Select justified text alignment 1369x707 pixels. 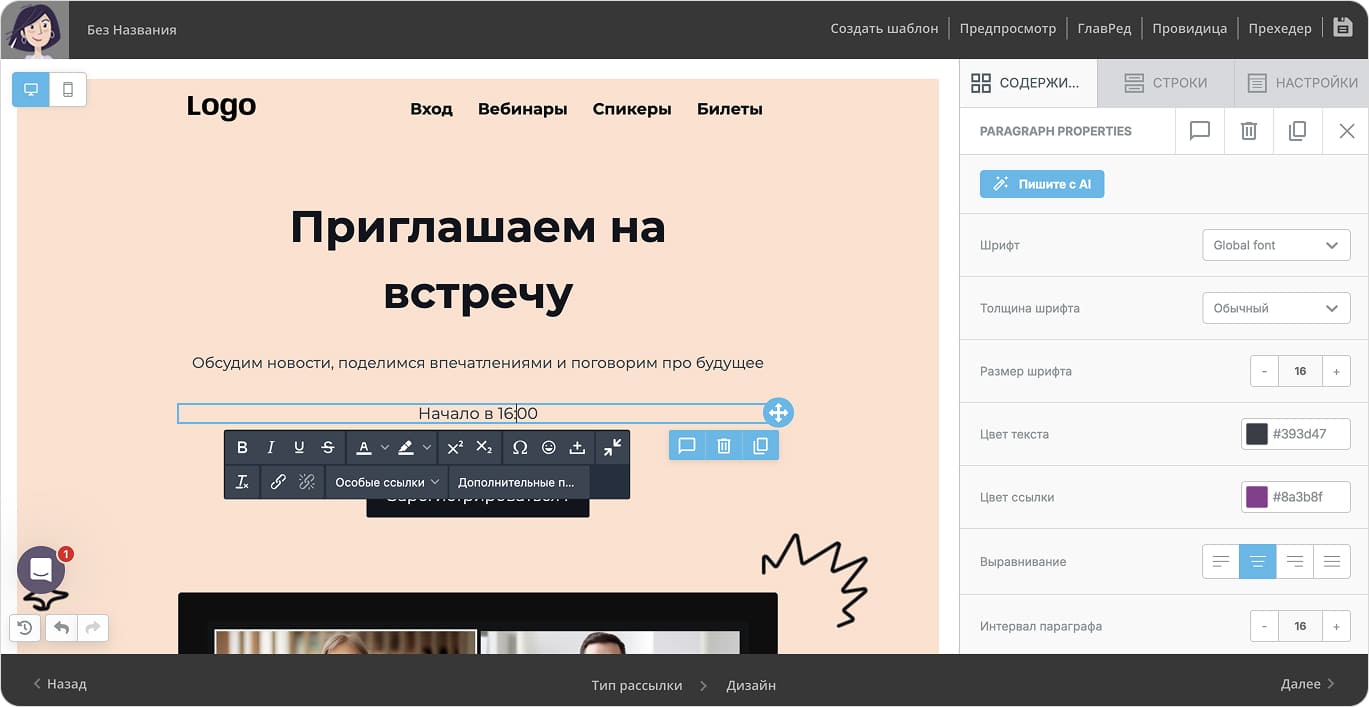tap(1331, 561)
